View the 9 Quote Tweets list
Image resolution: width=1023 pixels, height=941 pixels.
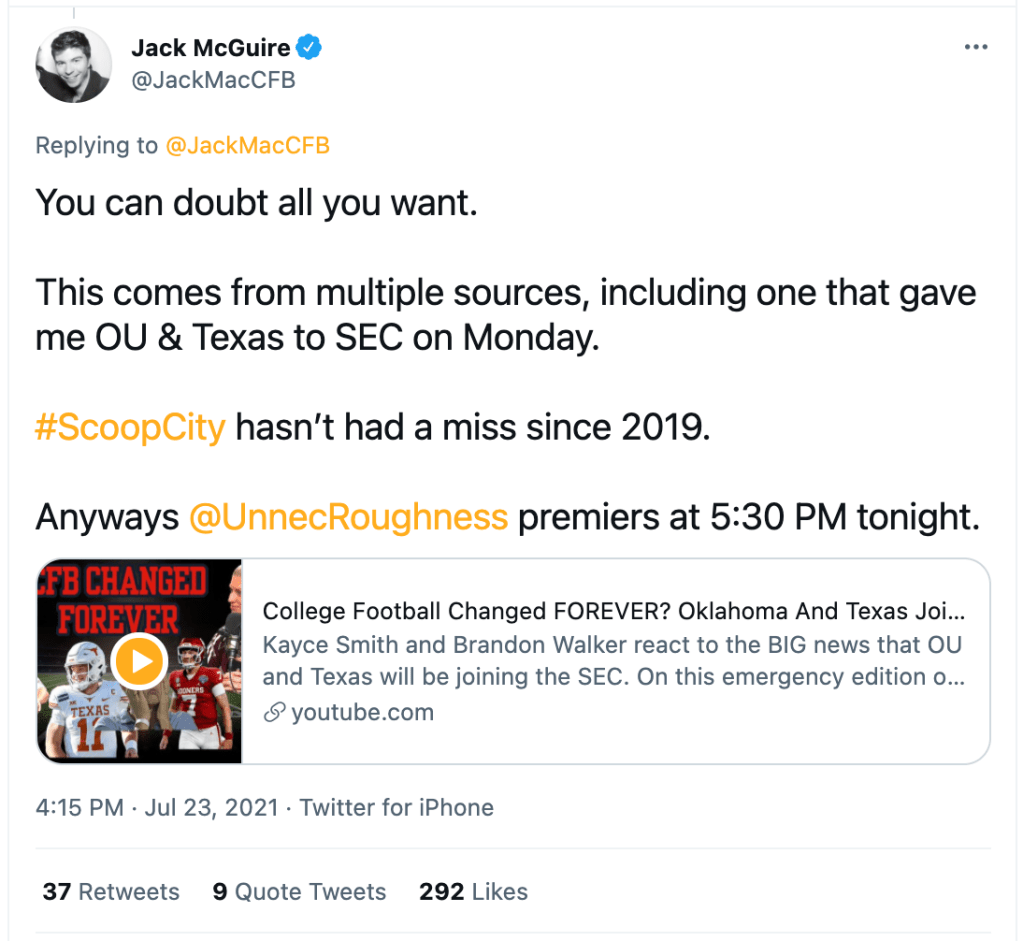point(299,892)
